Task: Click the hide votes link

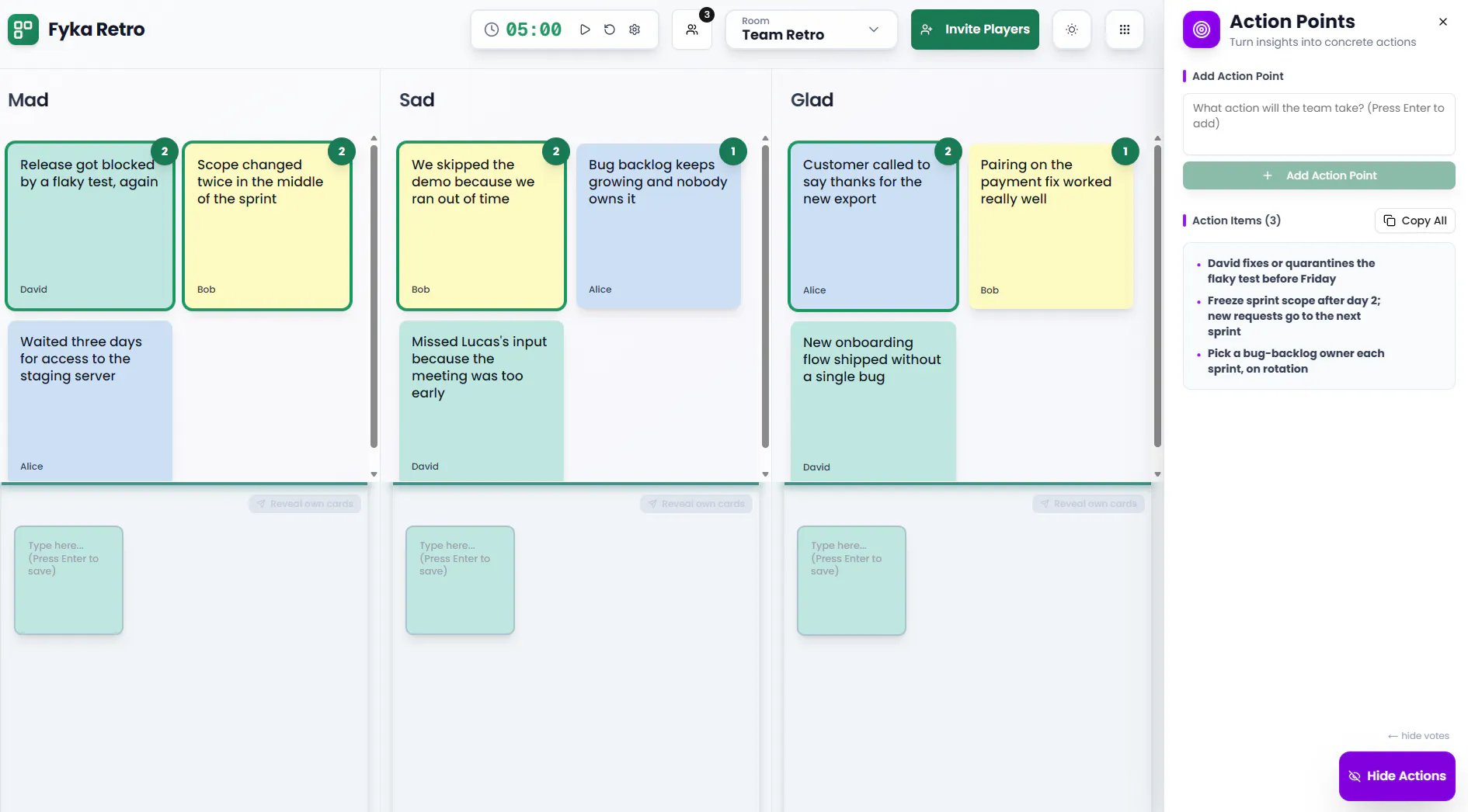Action: tap(1418, 736)
